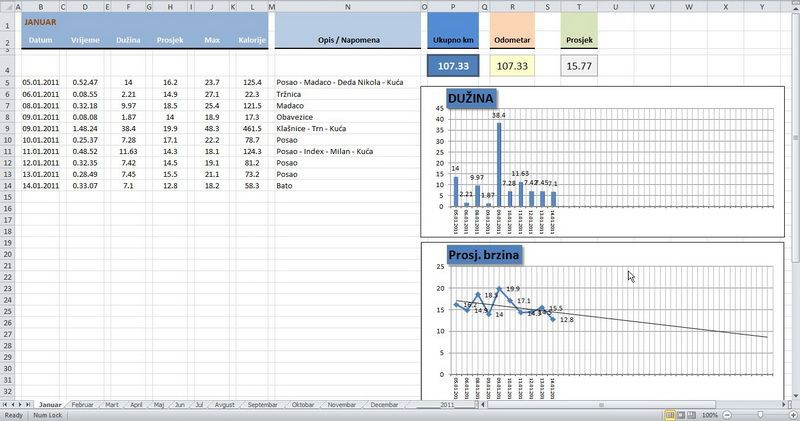The image size is (800, 421).
Task: Click the 100% zoom level button
Action: click(710, 415)
